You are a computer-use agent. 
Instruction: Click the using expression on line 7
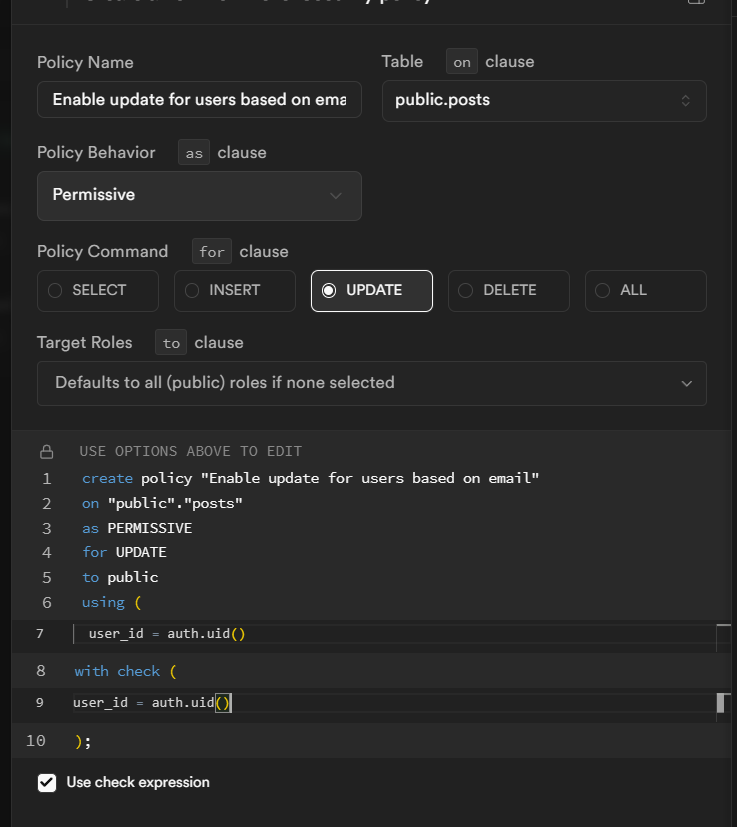[x=167, y=633]
